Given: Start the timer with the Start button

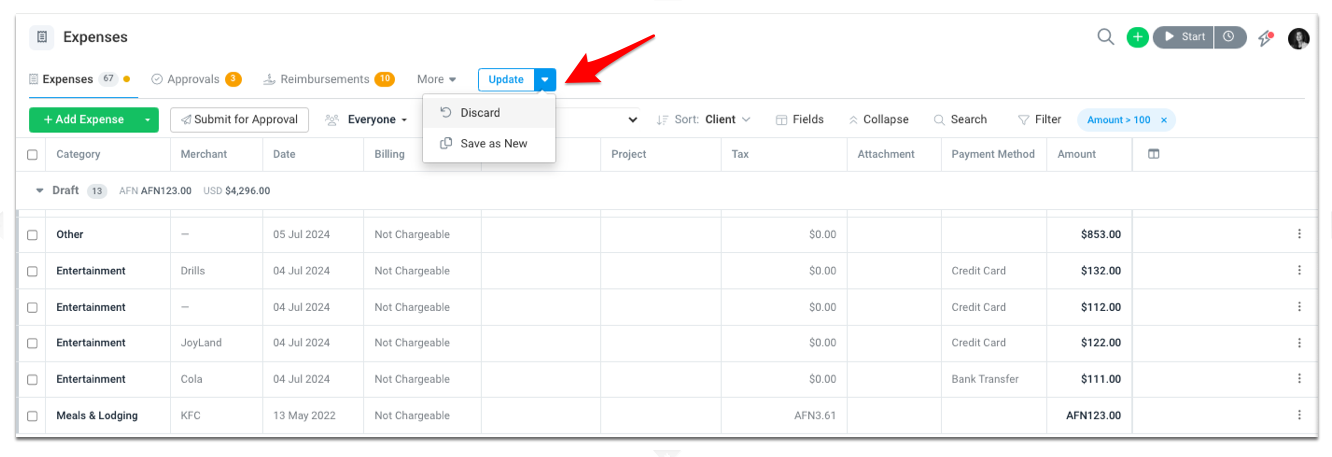Looking at the screenshot, I should point(1183,37).
